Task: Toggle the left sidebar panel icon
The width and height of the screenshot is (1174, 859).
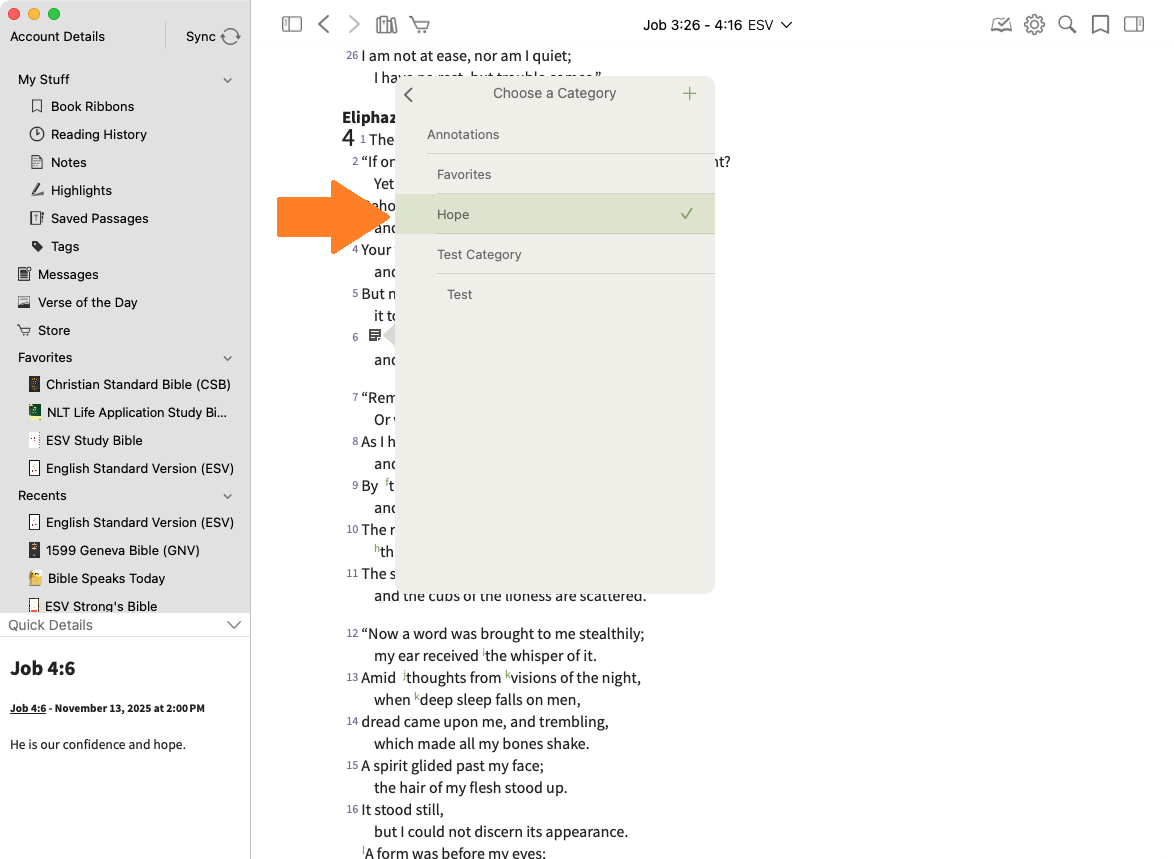Action: [292, 24]
